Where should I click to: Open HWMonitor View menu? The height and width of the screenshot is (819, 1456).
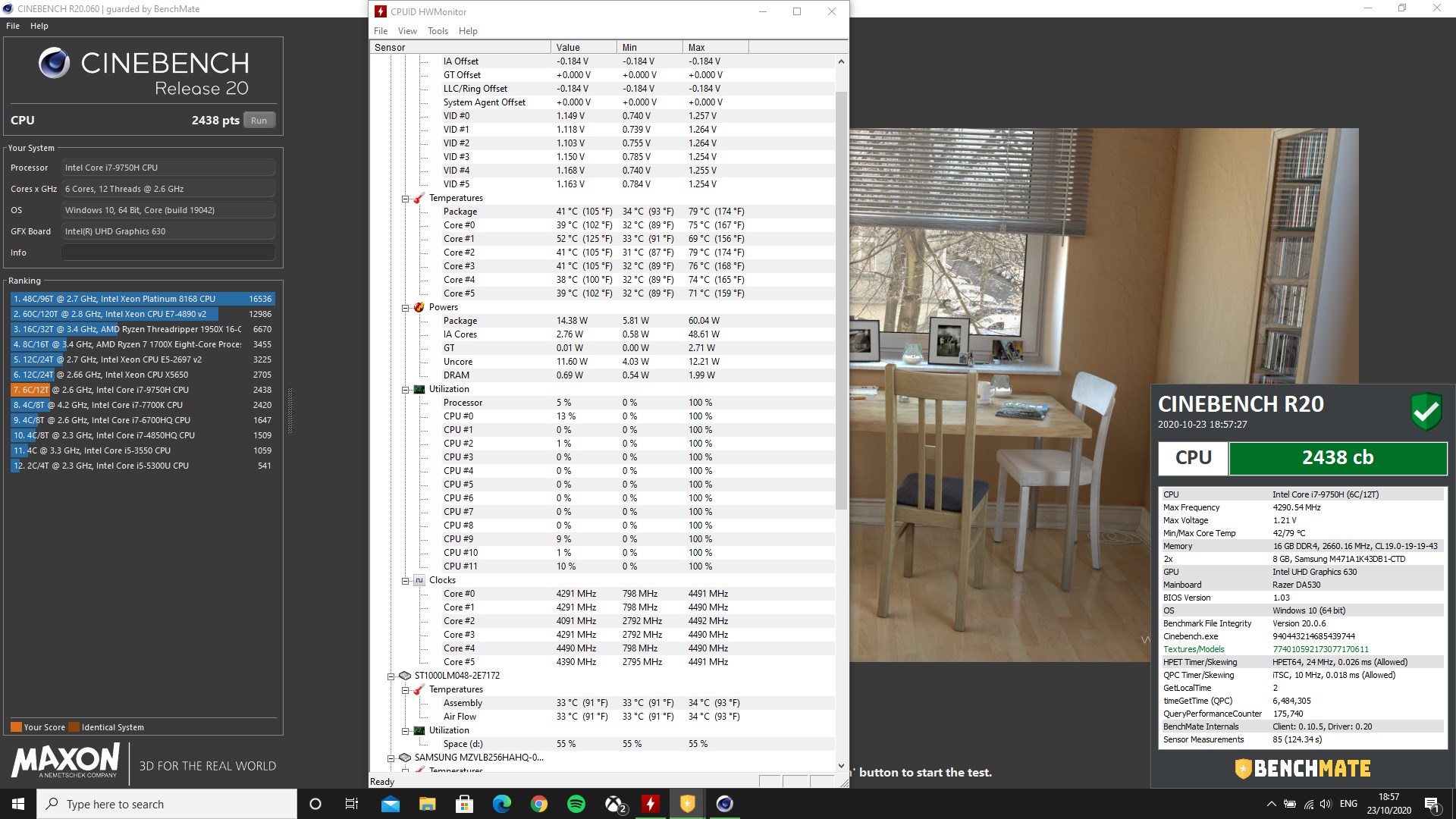tap(407, 31)
